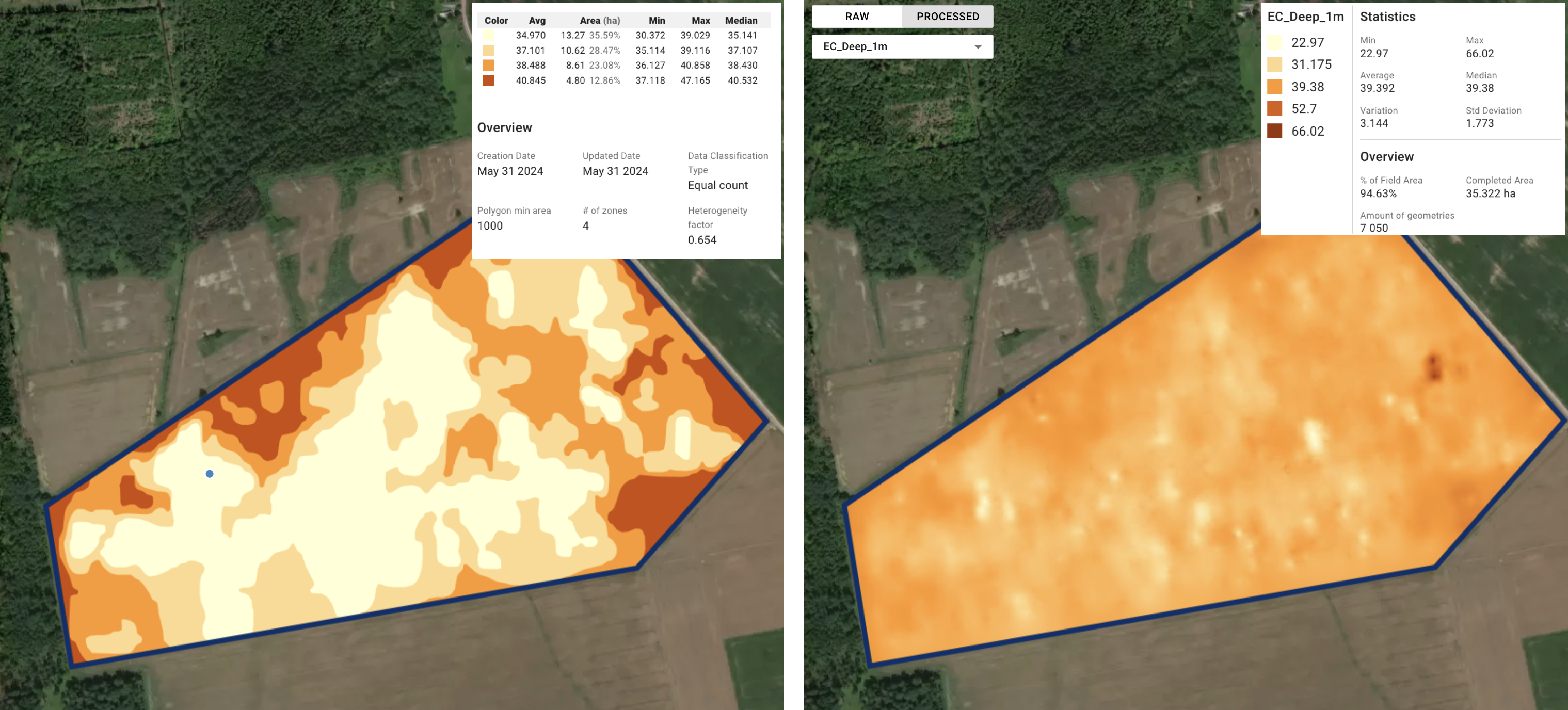
Task: Select the dark brown 40.845 zone swatch
Action: pos(488,80)
